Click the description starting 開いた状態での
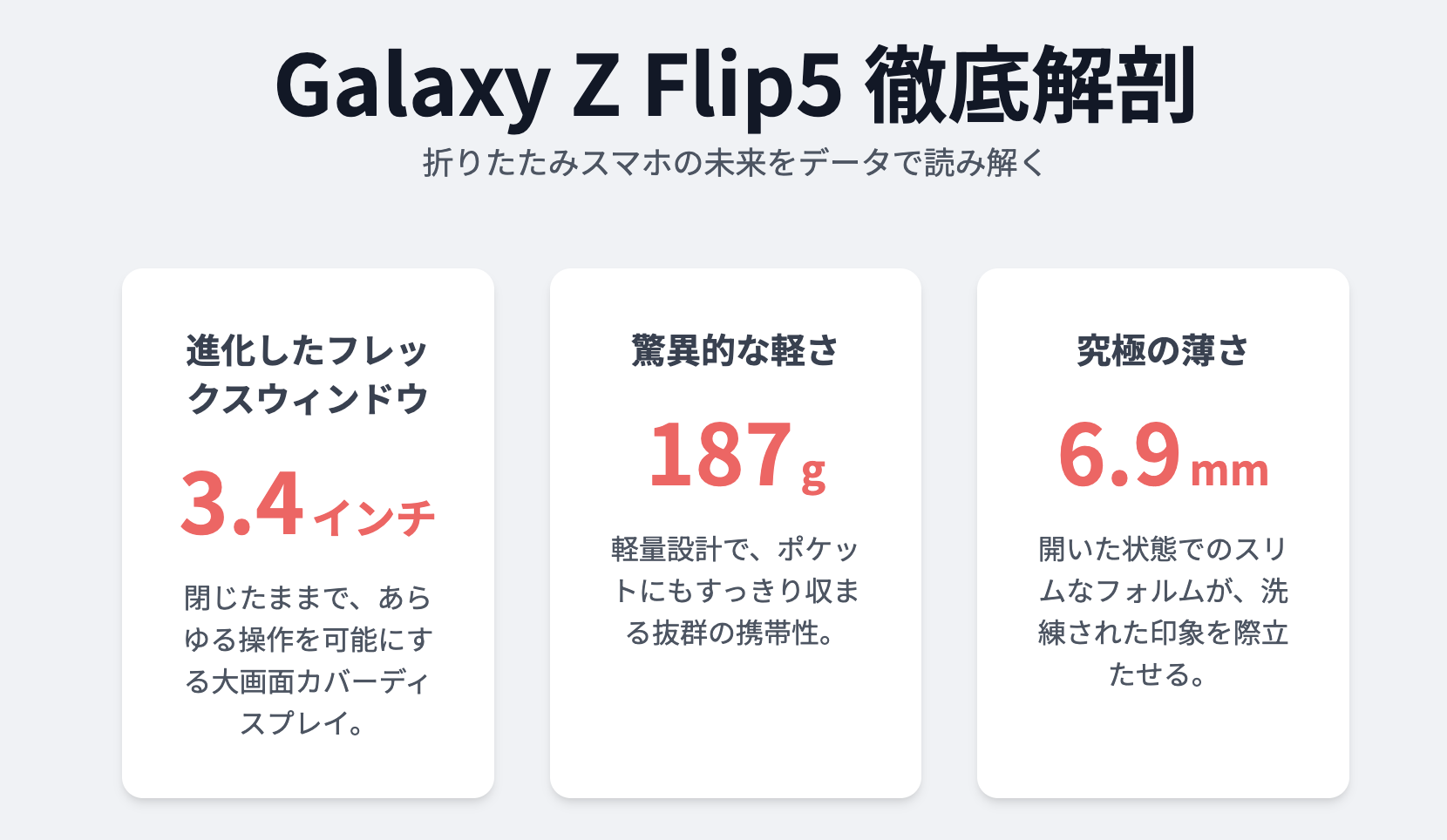 [x=1163, y=612]
